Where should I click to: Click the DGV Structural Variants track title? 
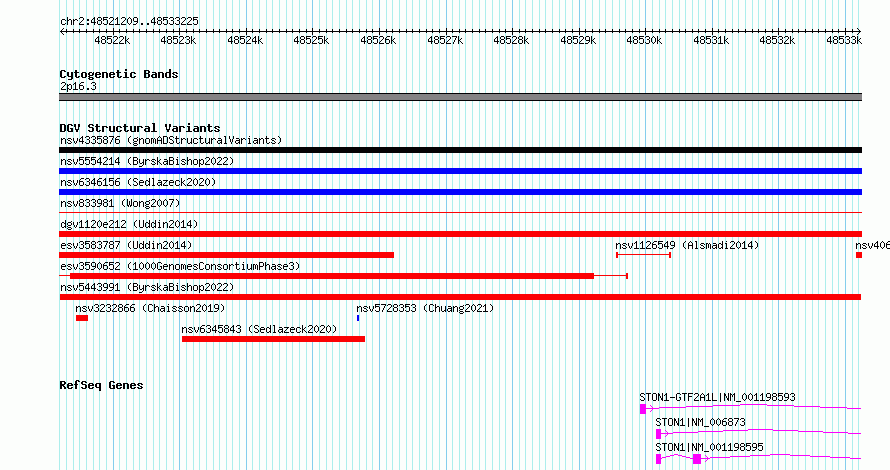[140, 128]
